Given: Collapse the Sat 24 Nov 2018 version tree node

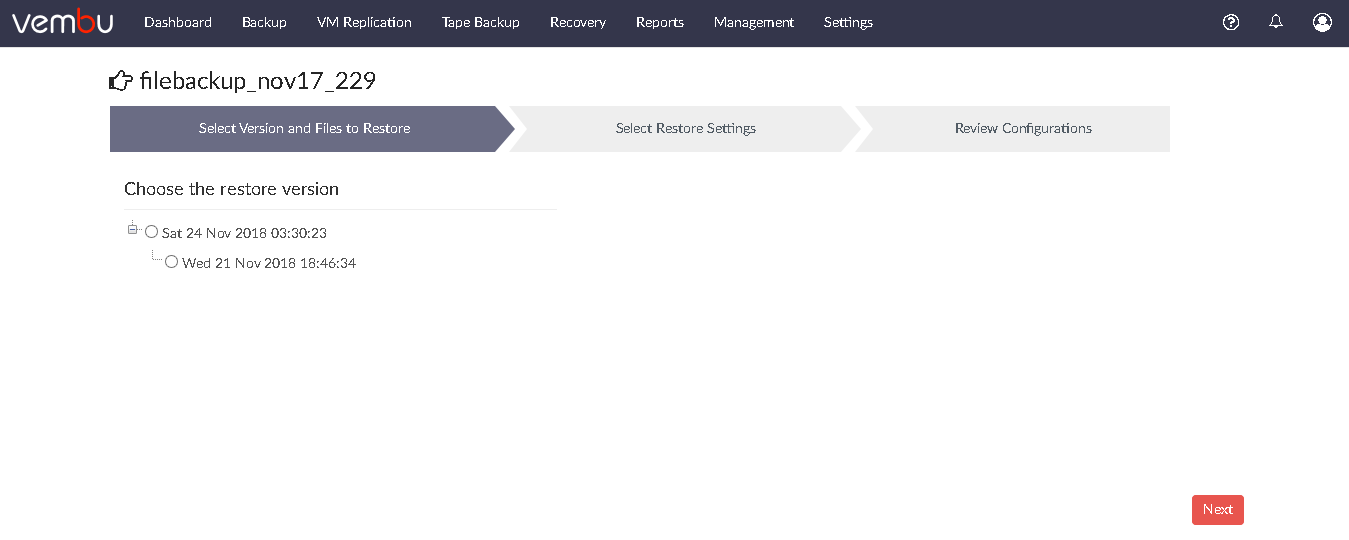Looking at the screenshot, I should click(132, 229).
